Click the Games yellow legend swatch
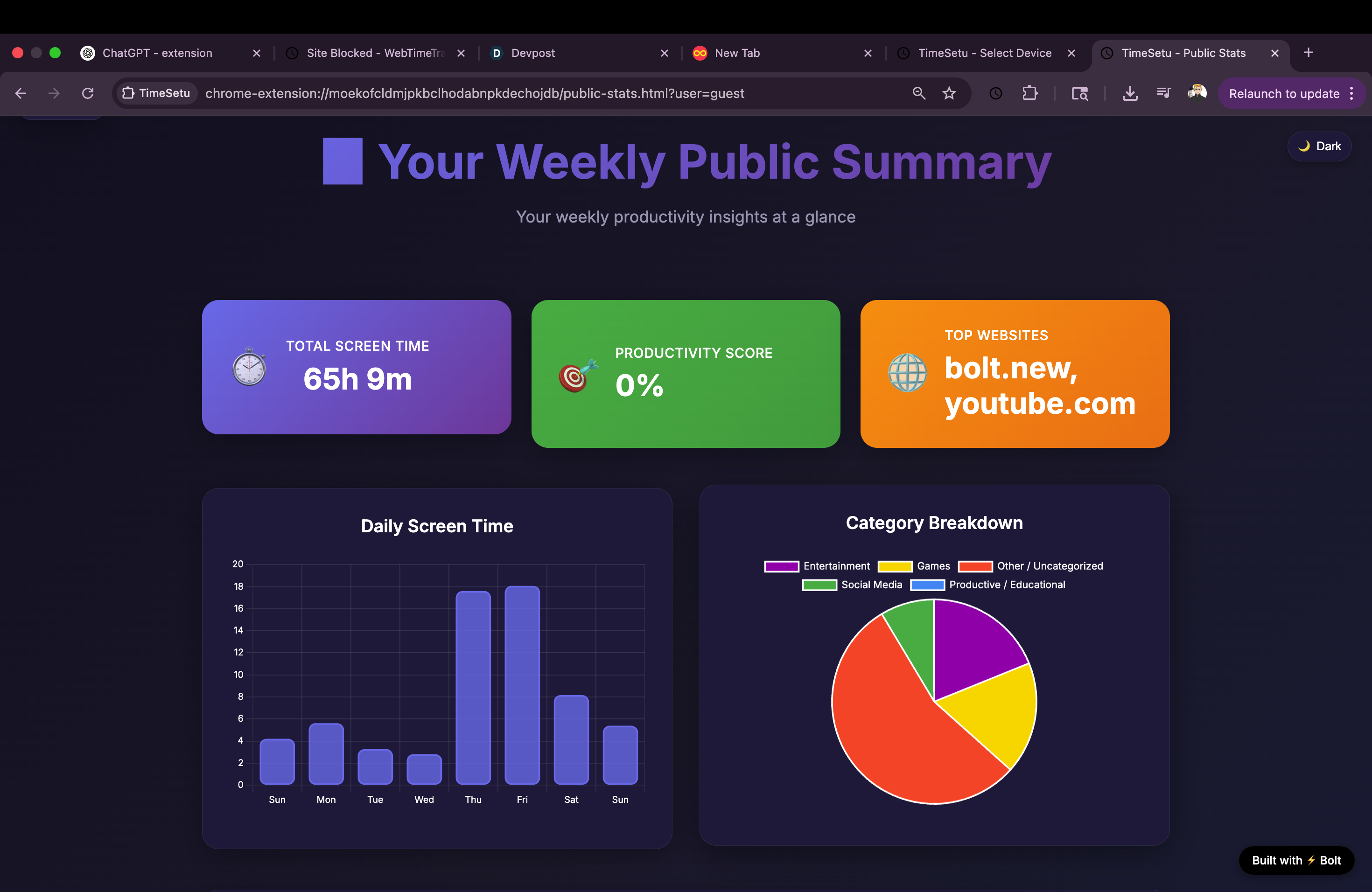1372x892 pixels. [895, 566]
